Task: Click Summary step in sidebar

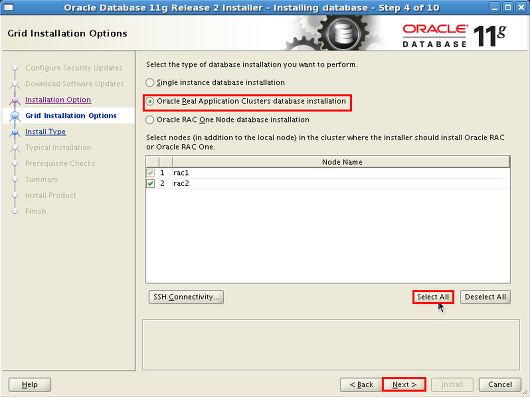Action: click(42, 179)
